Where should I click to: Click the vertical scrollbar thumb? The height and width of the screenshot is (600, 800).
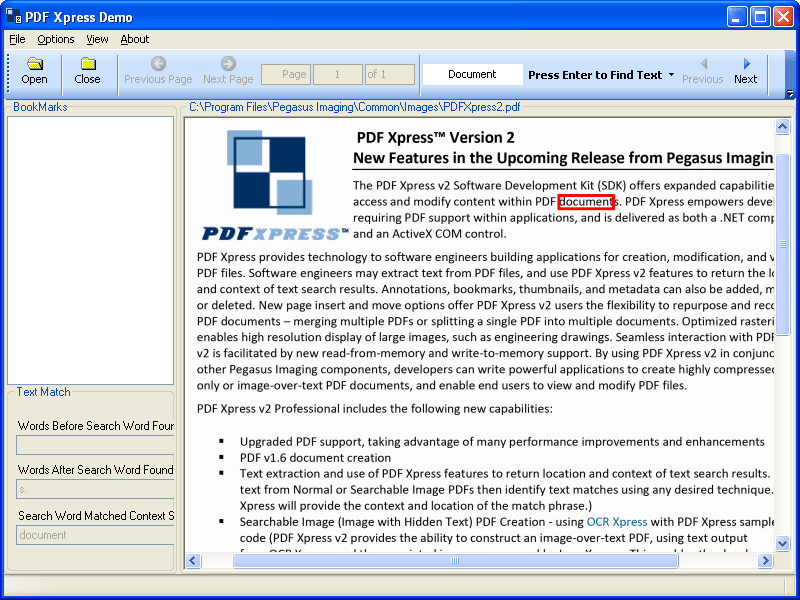(x=782, y=245)
